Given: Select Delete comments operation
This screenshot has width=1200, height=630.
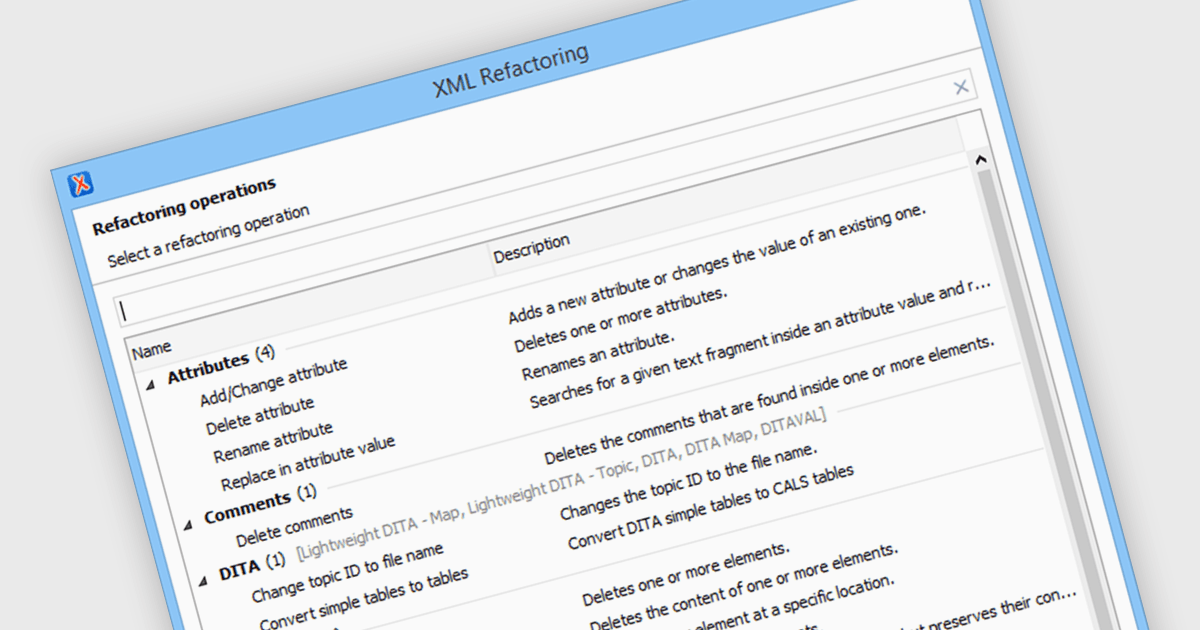Looking at the screenshot, I should [x=294, y=527].
